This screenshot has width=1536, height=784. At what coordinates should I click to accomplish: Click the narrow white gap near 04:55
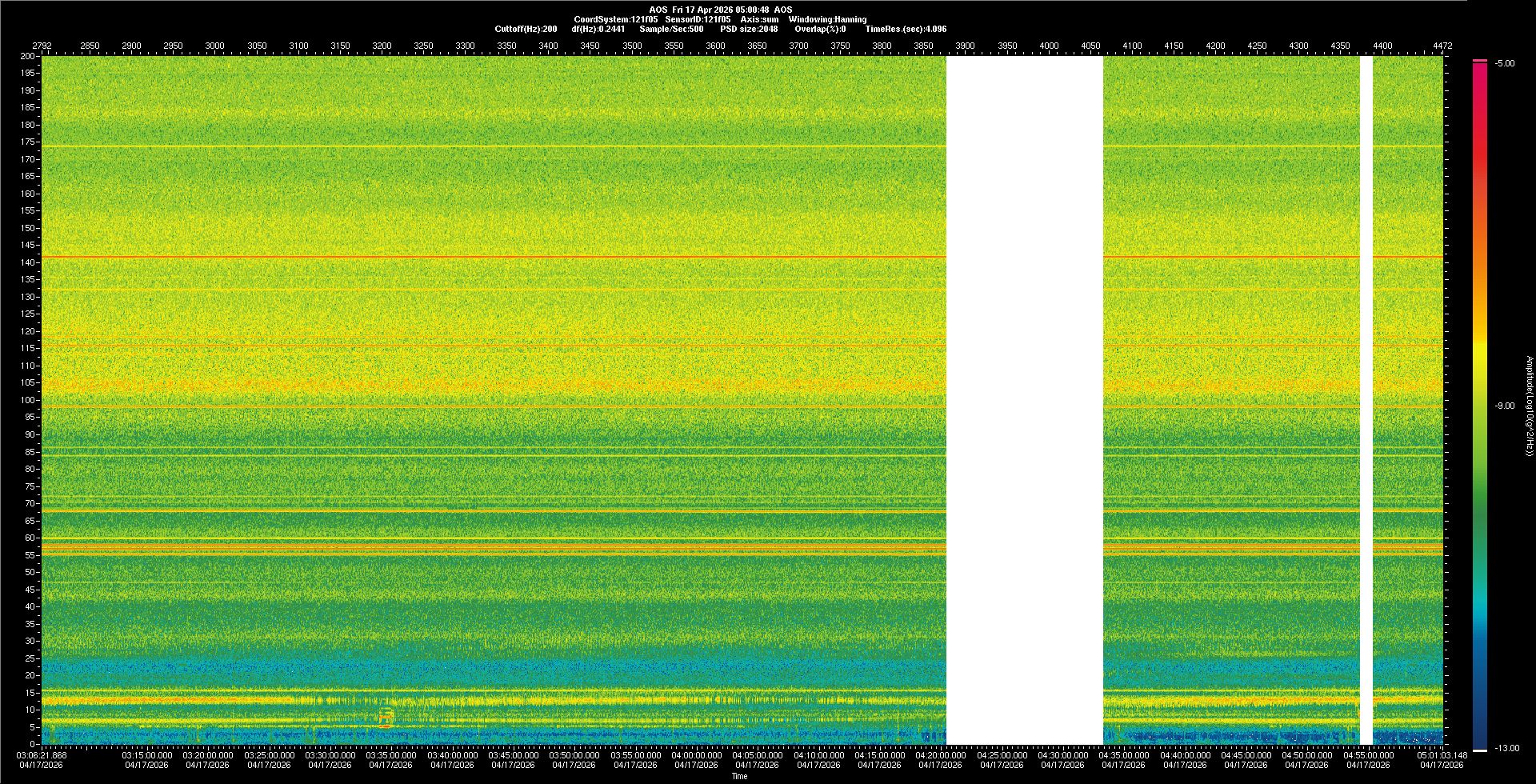1366,400
